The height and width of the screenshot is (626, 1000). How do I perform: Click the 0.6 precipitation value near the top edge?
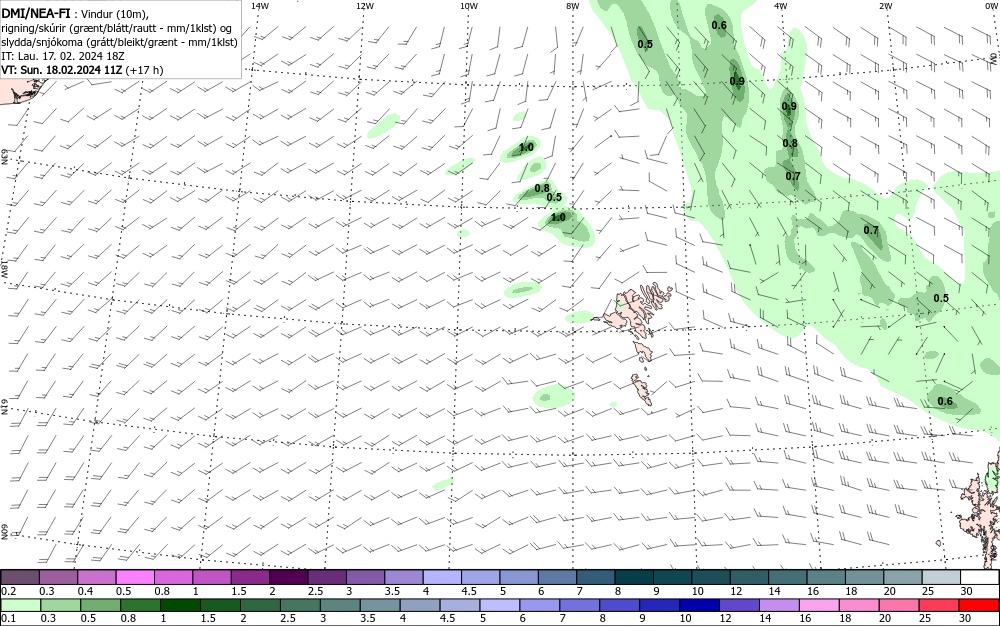point(719,25)
